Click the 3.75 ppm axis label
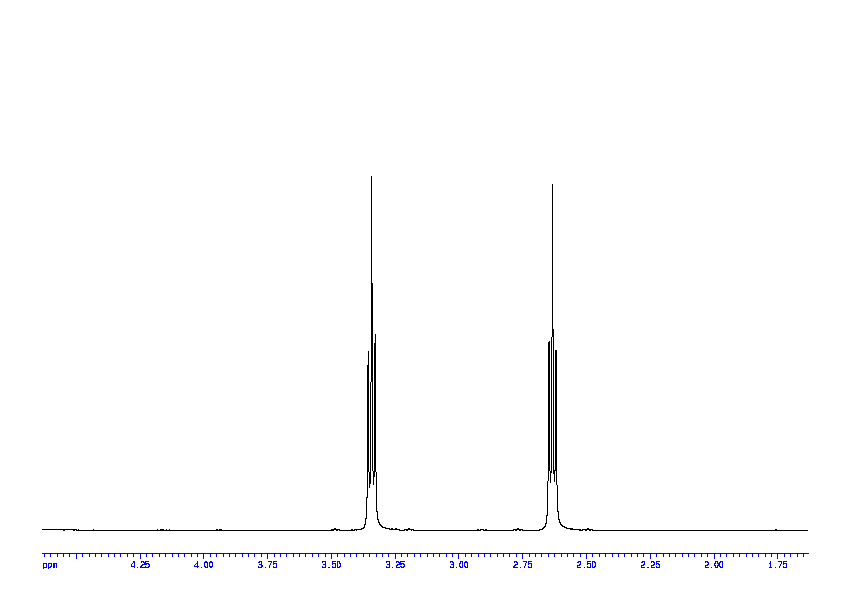This screenshot has height=596, width=842. point(267,565)
